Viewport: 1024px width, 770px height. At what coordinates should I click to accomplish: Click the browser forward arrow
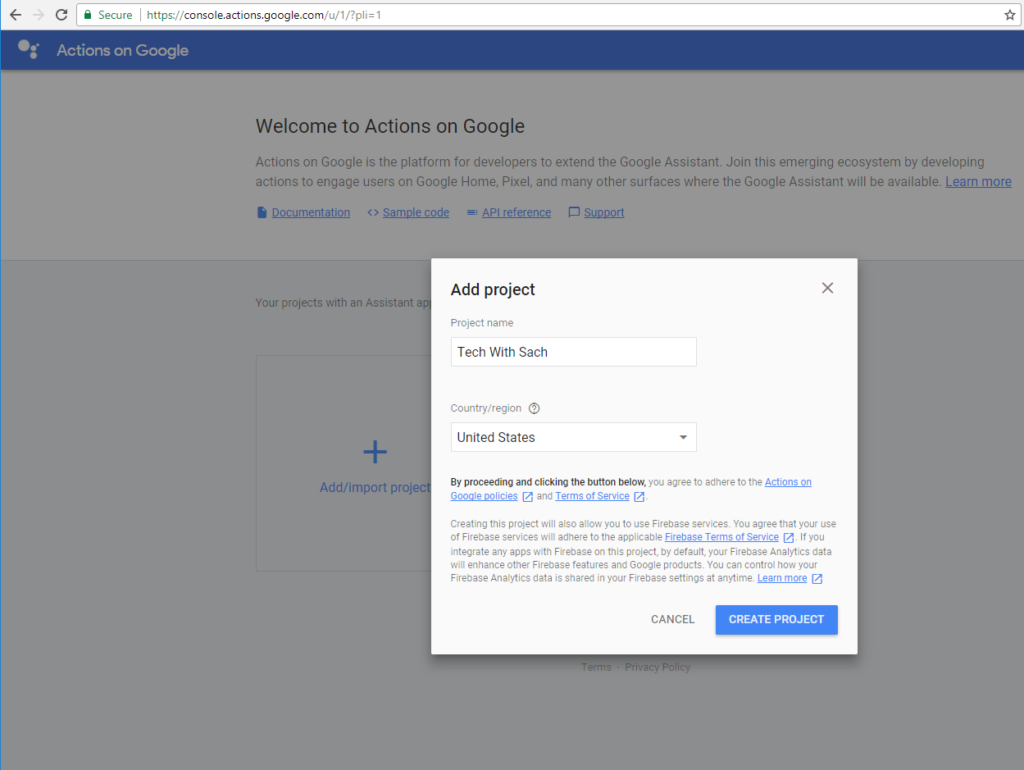coord(39,14)
